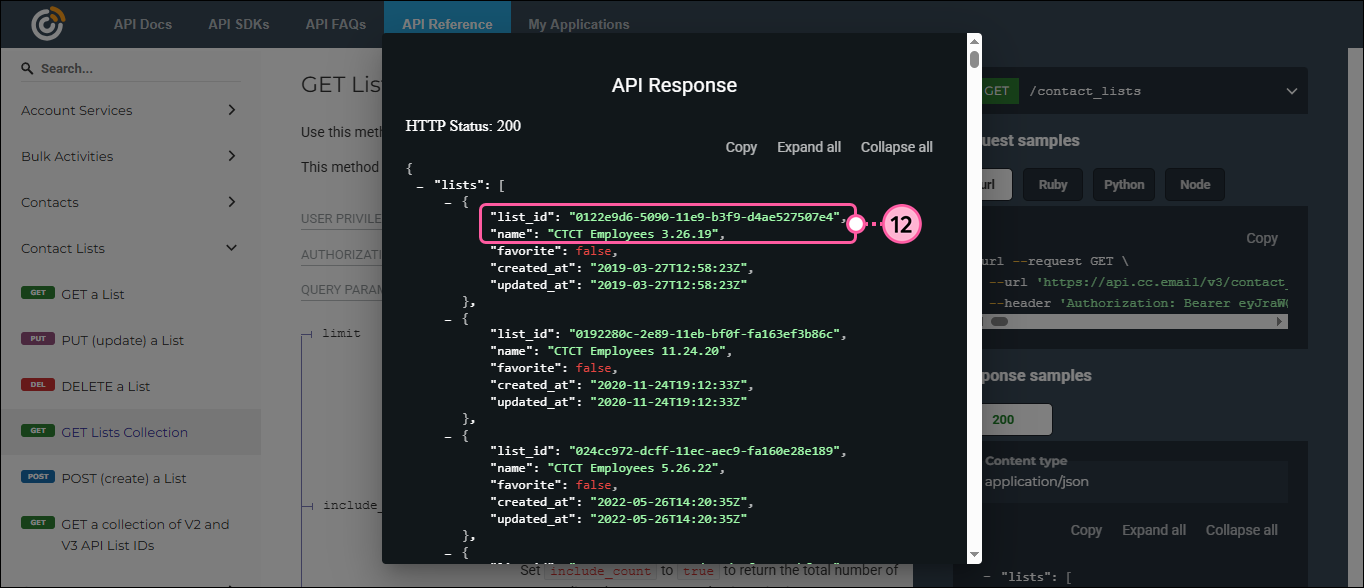
Task: Click the API Response dialog scrollbar thumb
Action: (975, 59)
